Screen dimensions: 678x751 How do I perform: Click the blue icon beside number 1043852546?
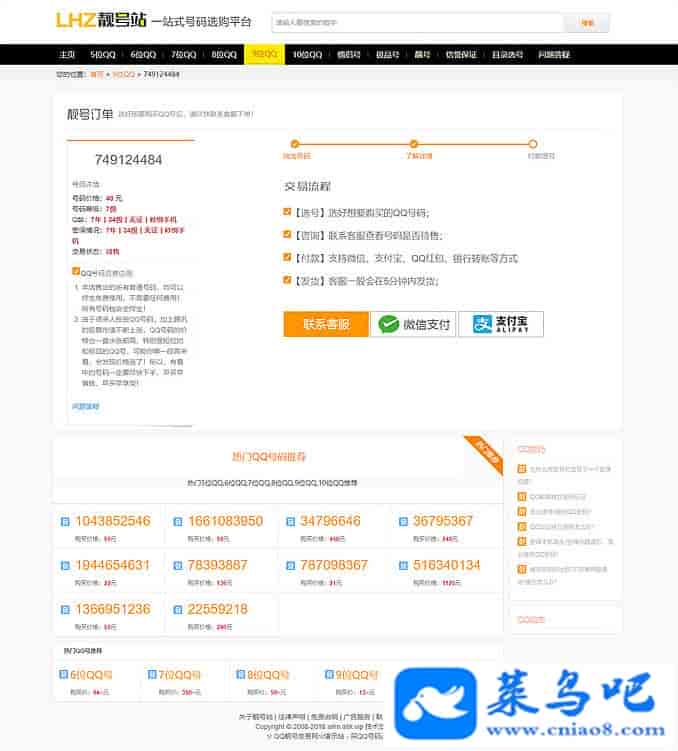pos(65,522)
